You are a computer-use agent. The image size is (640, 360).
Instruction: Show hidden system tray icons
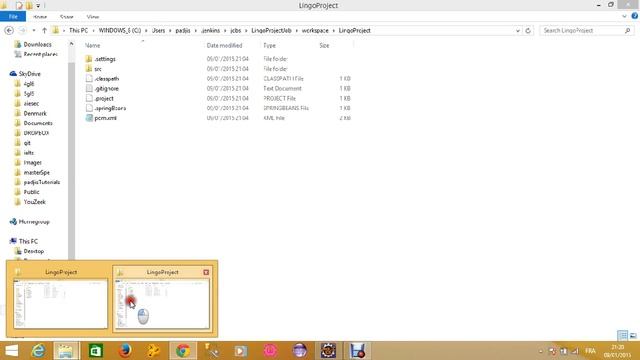click(541, 351)
